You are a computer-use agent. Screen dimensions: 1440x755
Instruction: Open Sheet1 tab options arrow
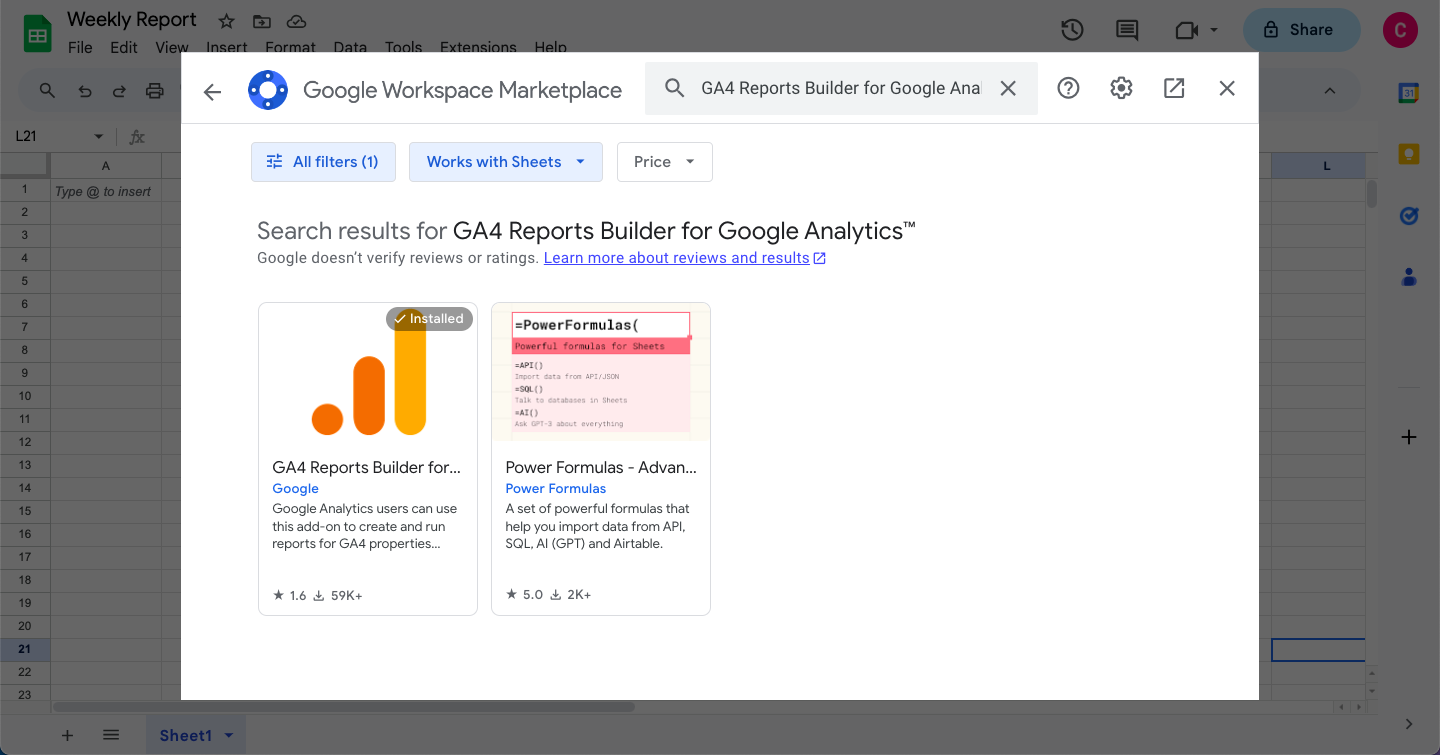tap(229, 736)
